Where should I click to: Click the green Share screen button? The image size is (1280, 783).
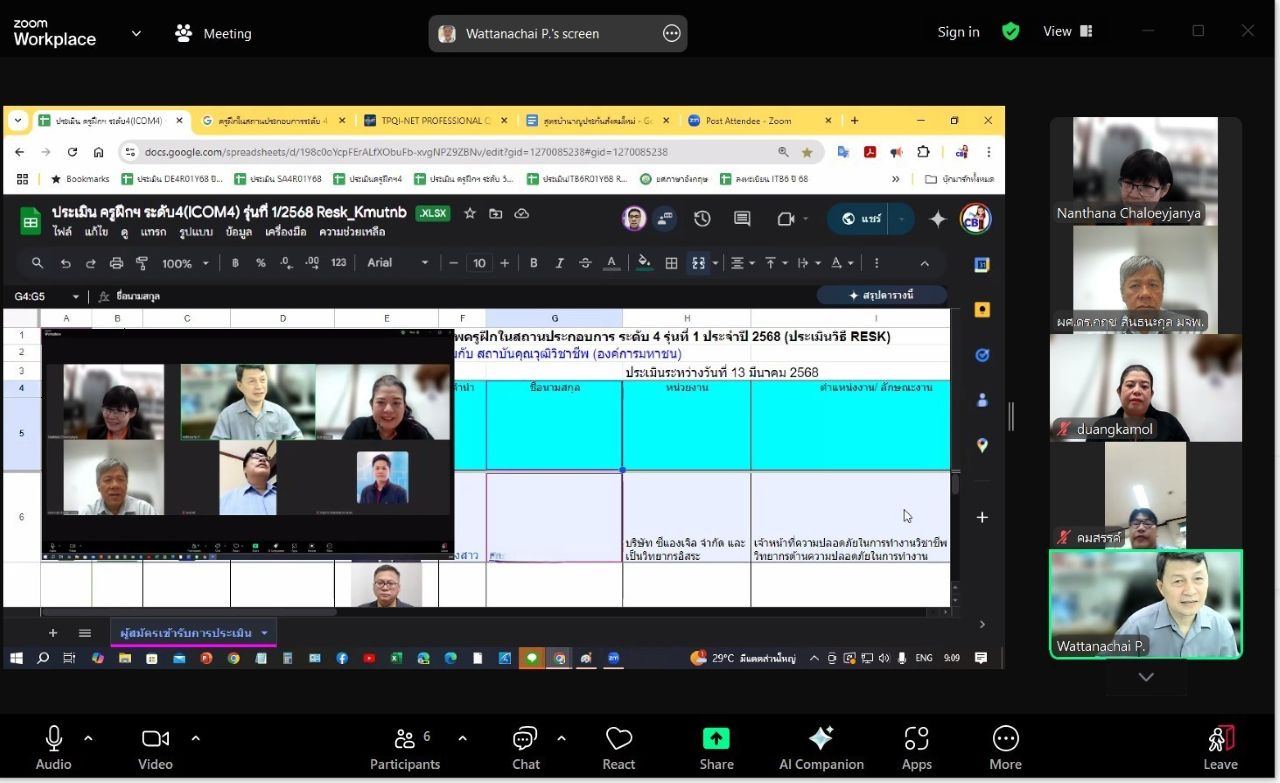click(716, 747)
